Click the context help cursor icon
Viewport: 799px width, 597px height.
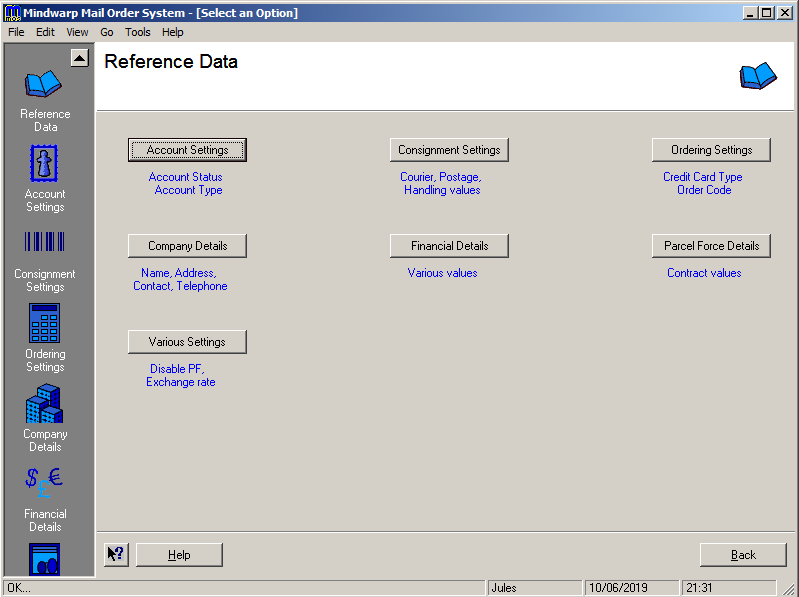pyautogui.click(x=116, y=554)
